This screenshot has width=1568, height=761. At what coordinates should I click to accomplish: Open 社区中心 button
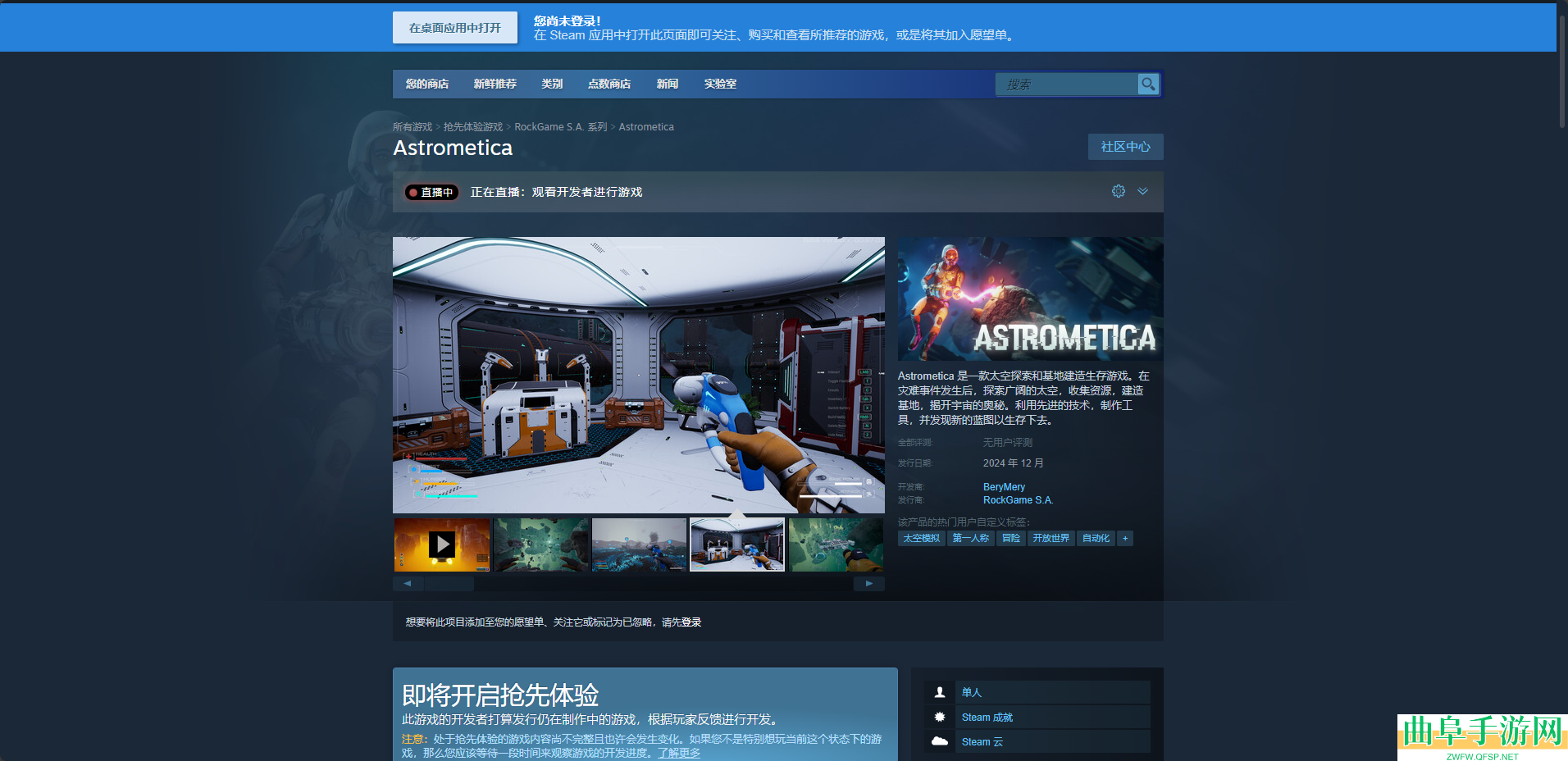(x=1126, y=147)
